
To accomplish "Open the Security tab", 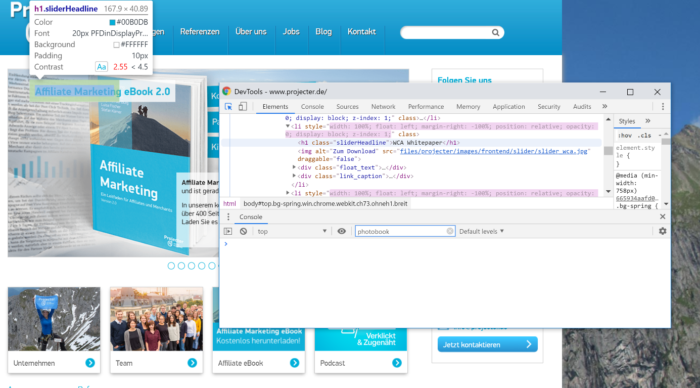I will [549, 107].
